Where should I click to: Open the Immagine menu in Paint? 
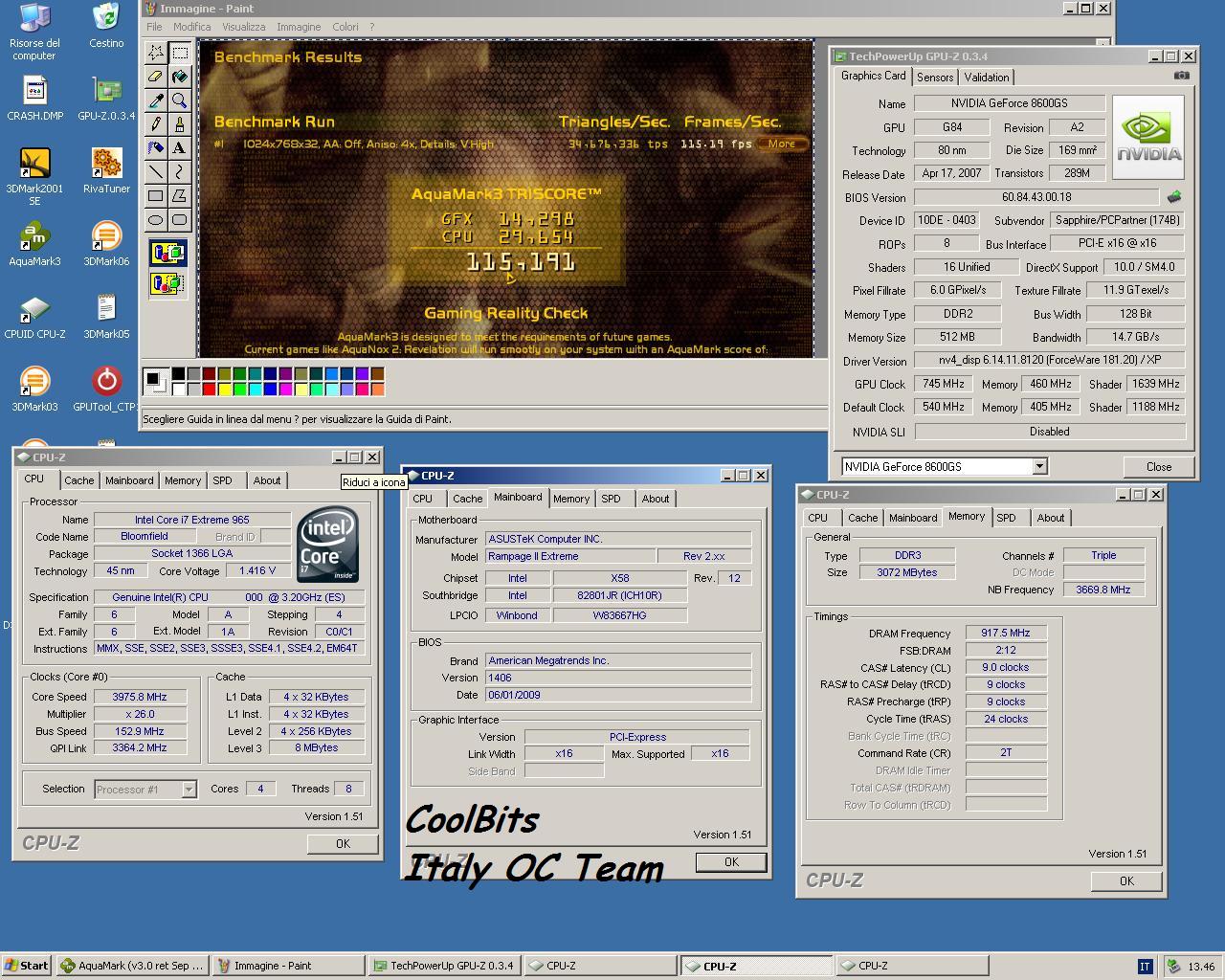pyautogui.click(x=299, y=27)
